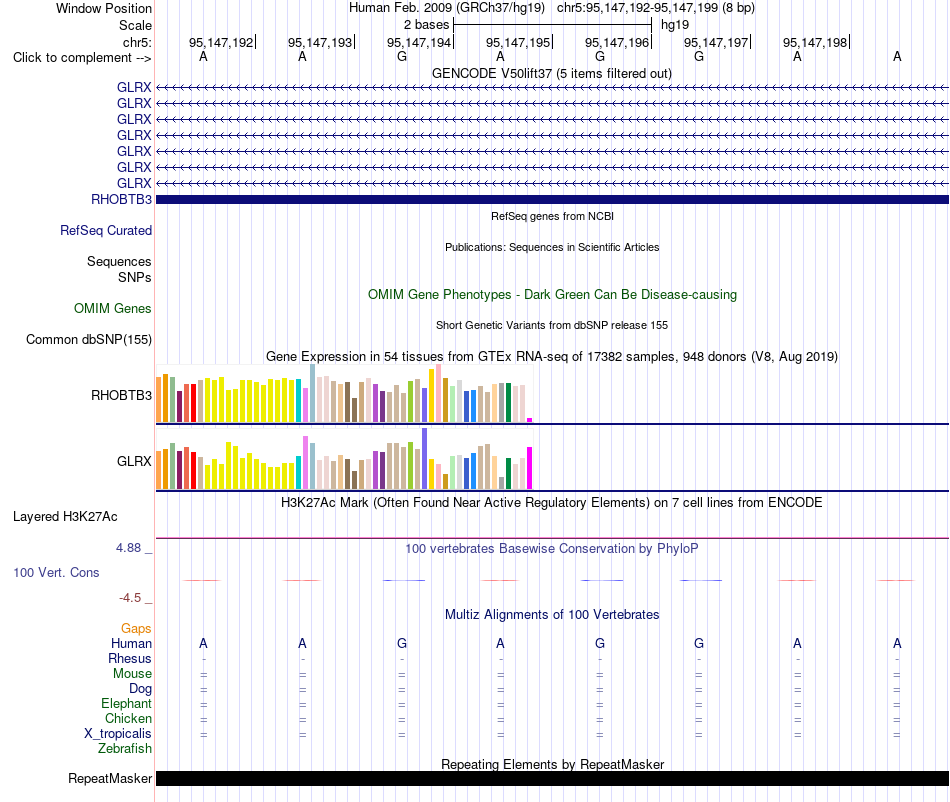
Task: Click the Dog alignment row label
Action: (x=140, y=689)
